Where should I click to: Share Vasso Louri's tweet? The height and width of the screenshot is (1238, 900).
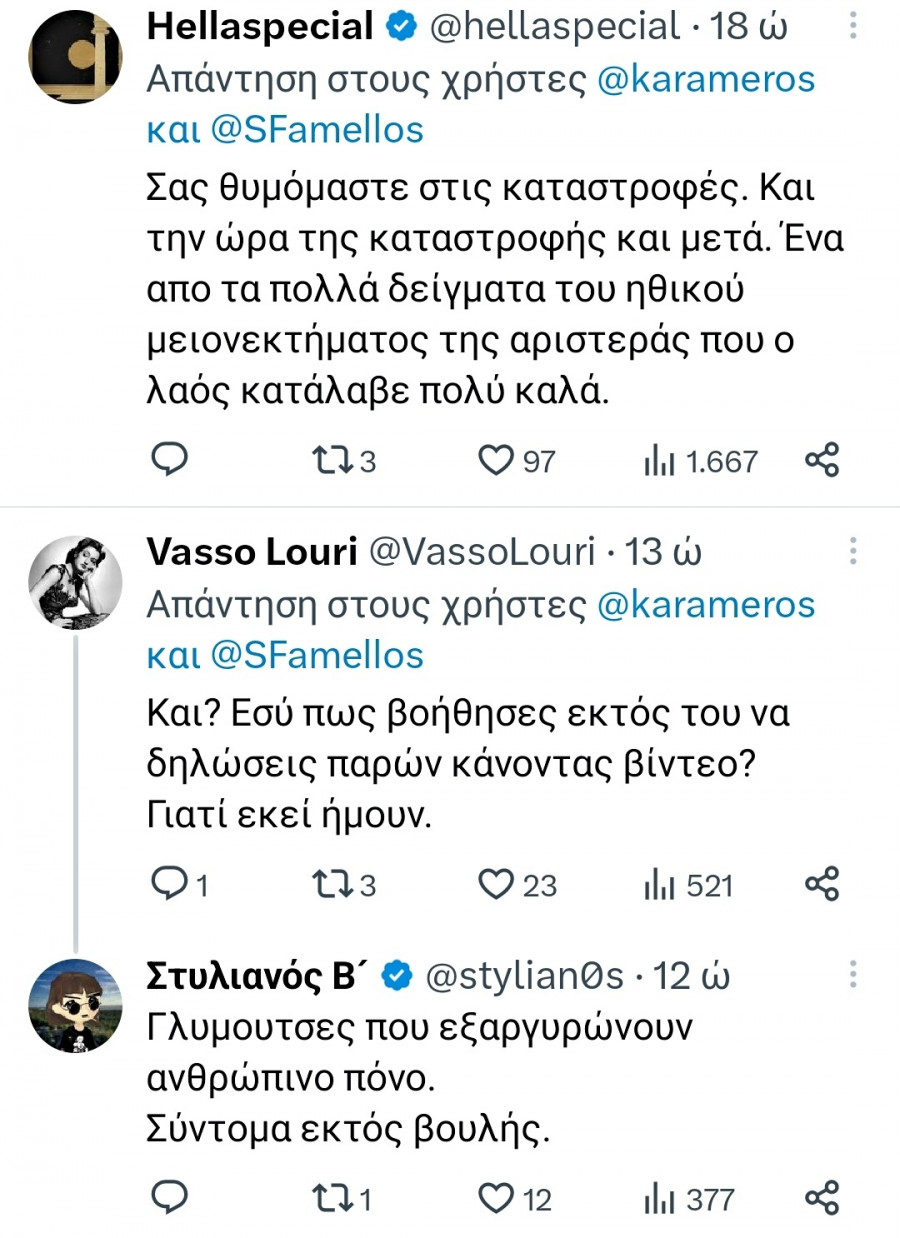pyautogui.click(x=822, y=884)
